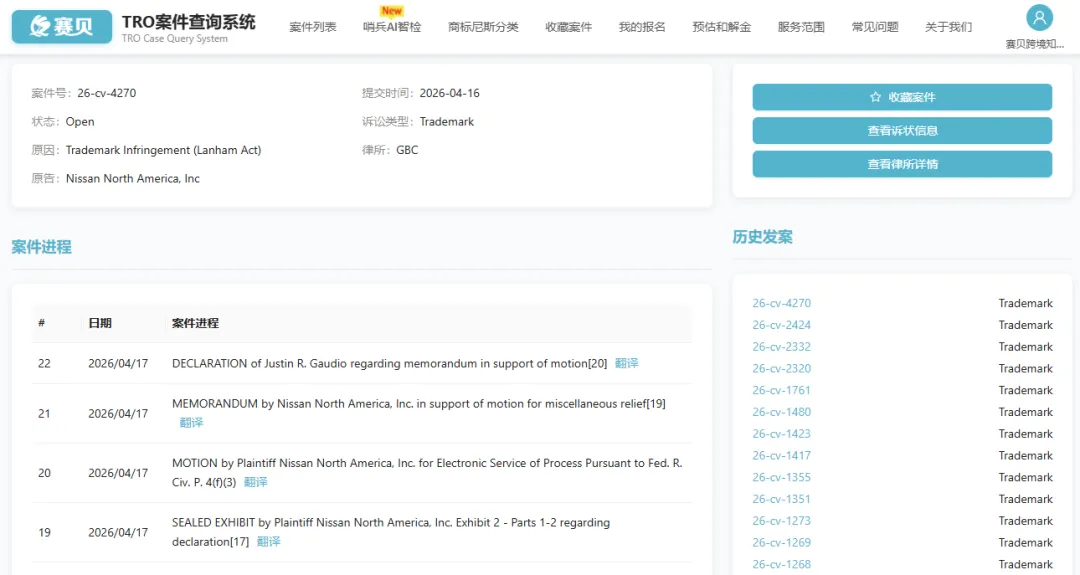Go to 商标尼斯分类 page
This screenshot has width=1080, height=575.
(483, 27)
